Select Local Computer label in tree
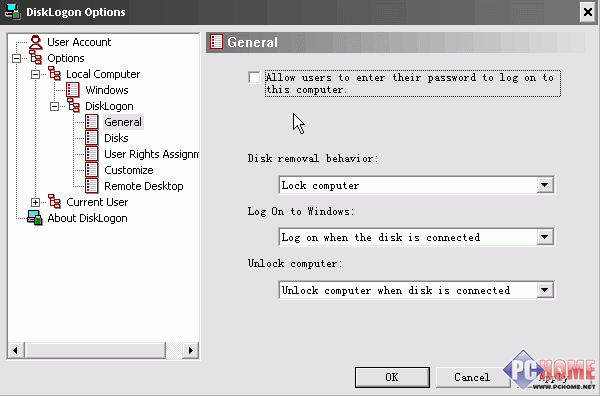600x396 pixels. 103,74
